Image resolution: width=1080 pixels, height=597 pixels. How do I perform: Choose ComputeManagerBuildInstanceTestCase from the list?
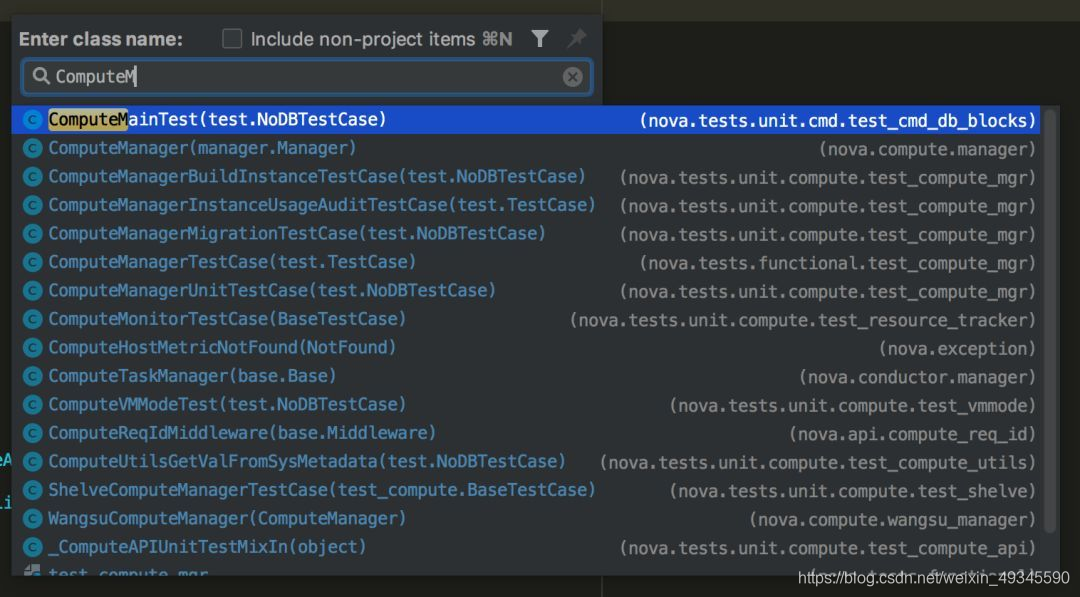[x=317, y=177]
